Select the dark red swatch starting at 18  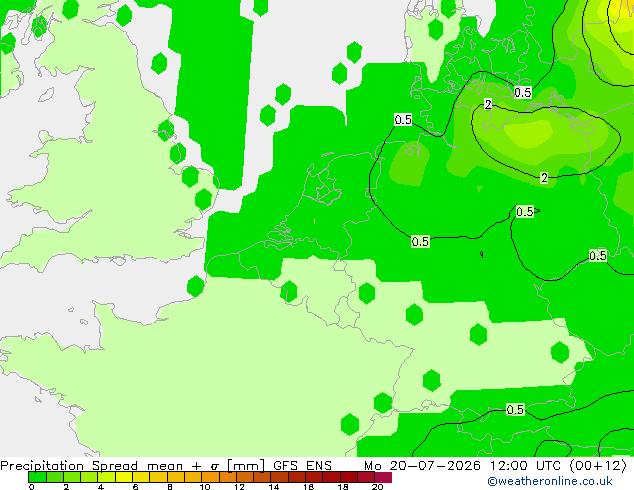pyautogui.click(x=349, y=477)
